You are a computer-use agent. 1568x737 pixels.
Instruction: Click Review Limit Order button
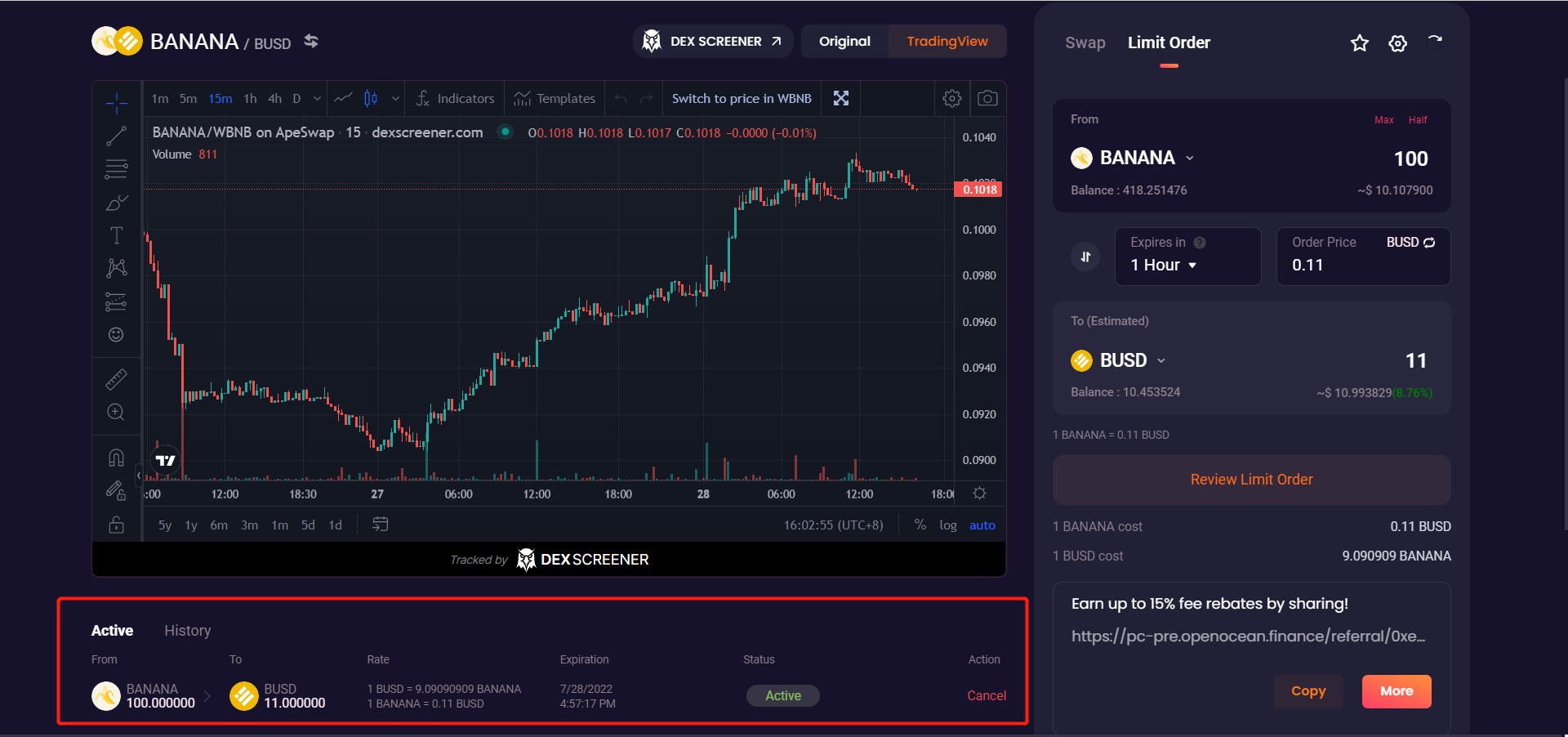tap(1251, 480)
